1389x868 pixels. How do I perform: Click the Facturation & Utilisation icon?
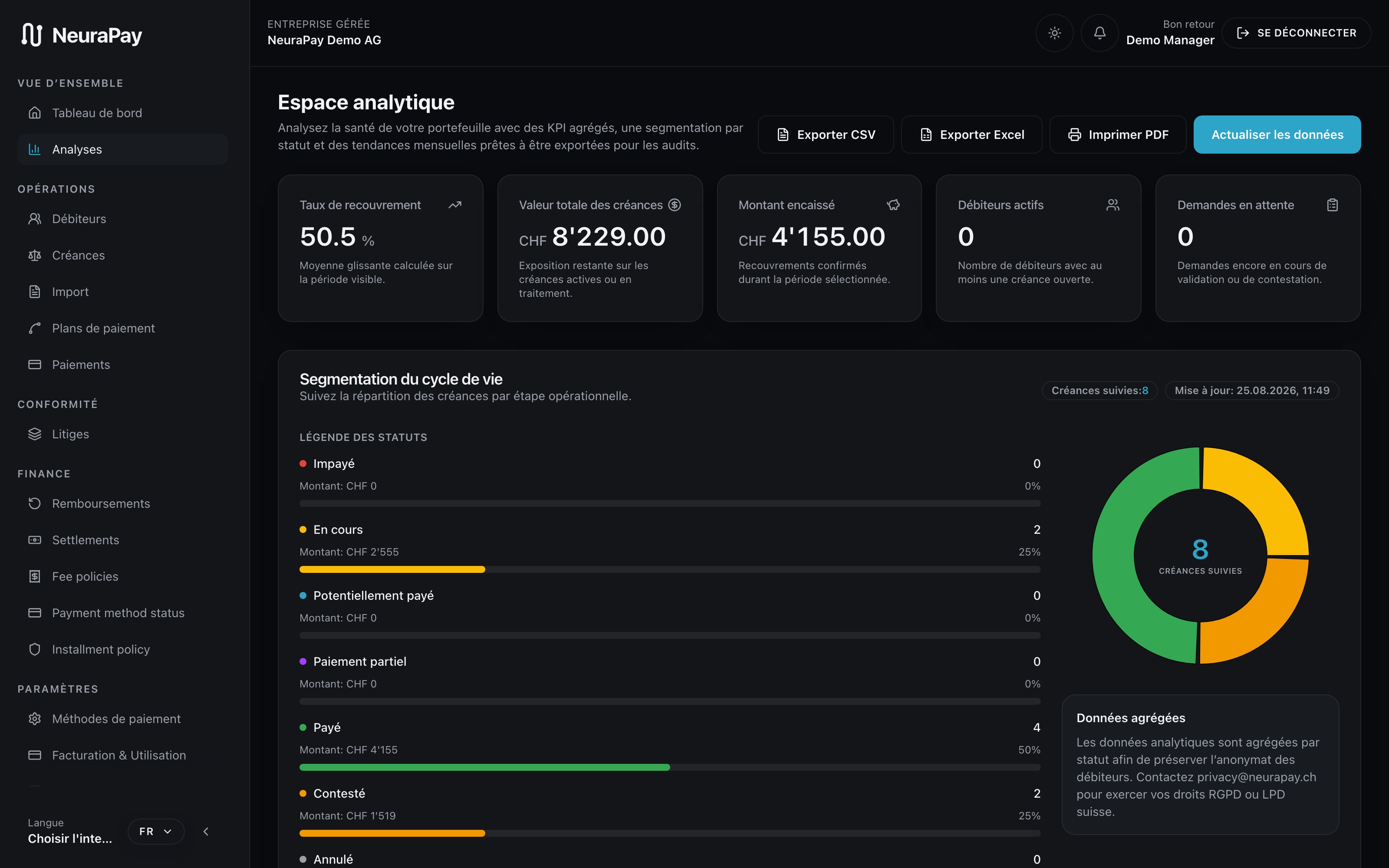35,756
